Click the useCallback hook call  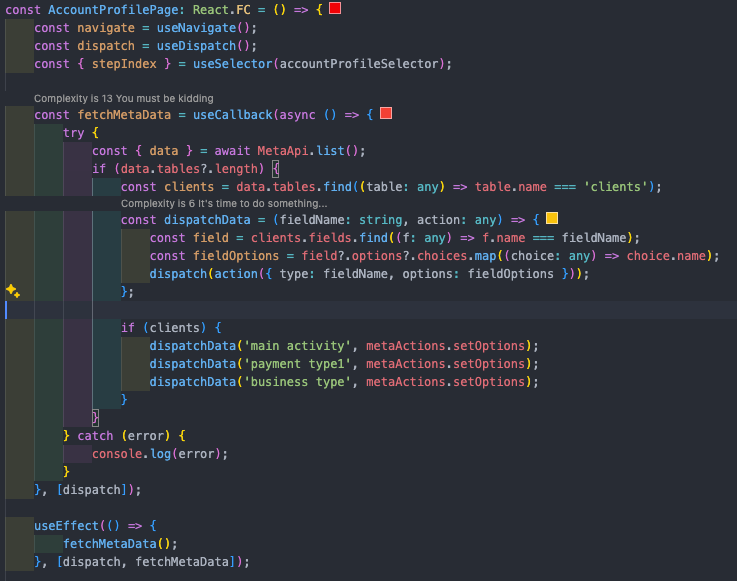point(233,115)
